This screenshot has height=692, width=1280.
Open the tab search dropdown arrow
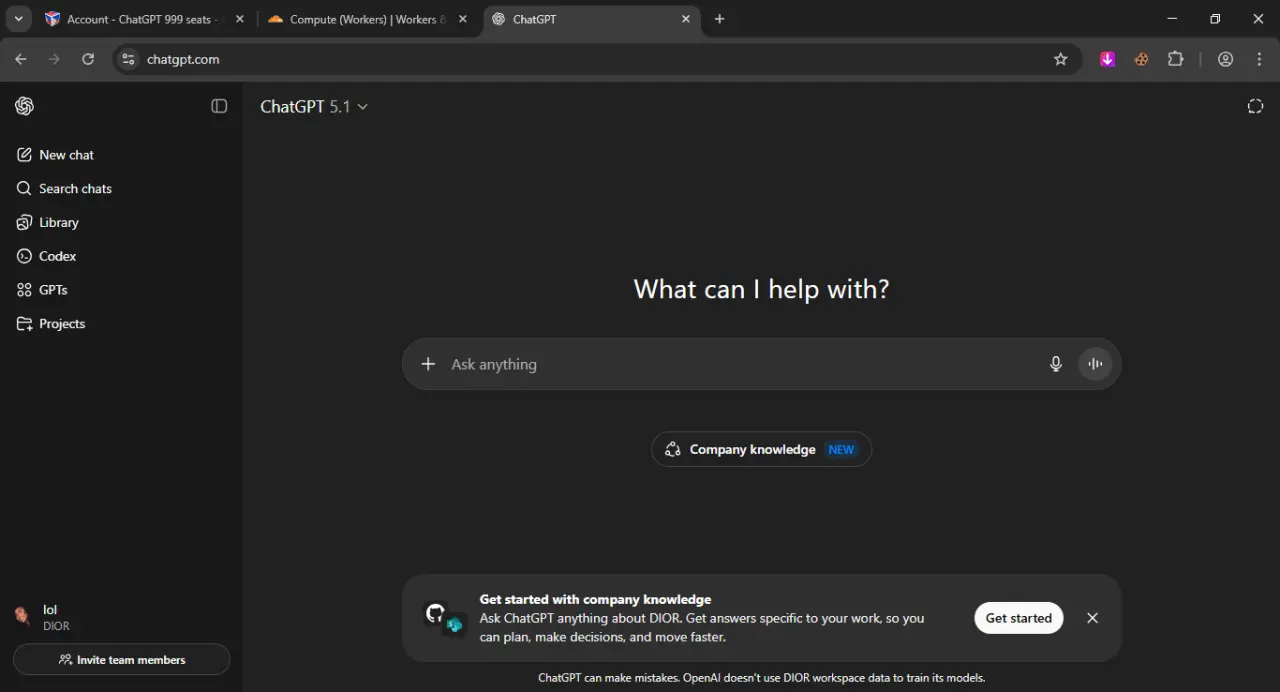pyautogui.click(x=18, y=19)
